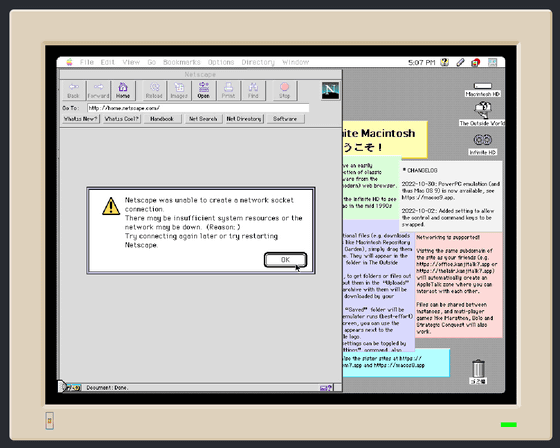This screenshot has width=560, height=448.
Task: Click the What's New? directory button
Action: pyautogui.click(x=81, y=119)
